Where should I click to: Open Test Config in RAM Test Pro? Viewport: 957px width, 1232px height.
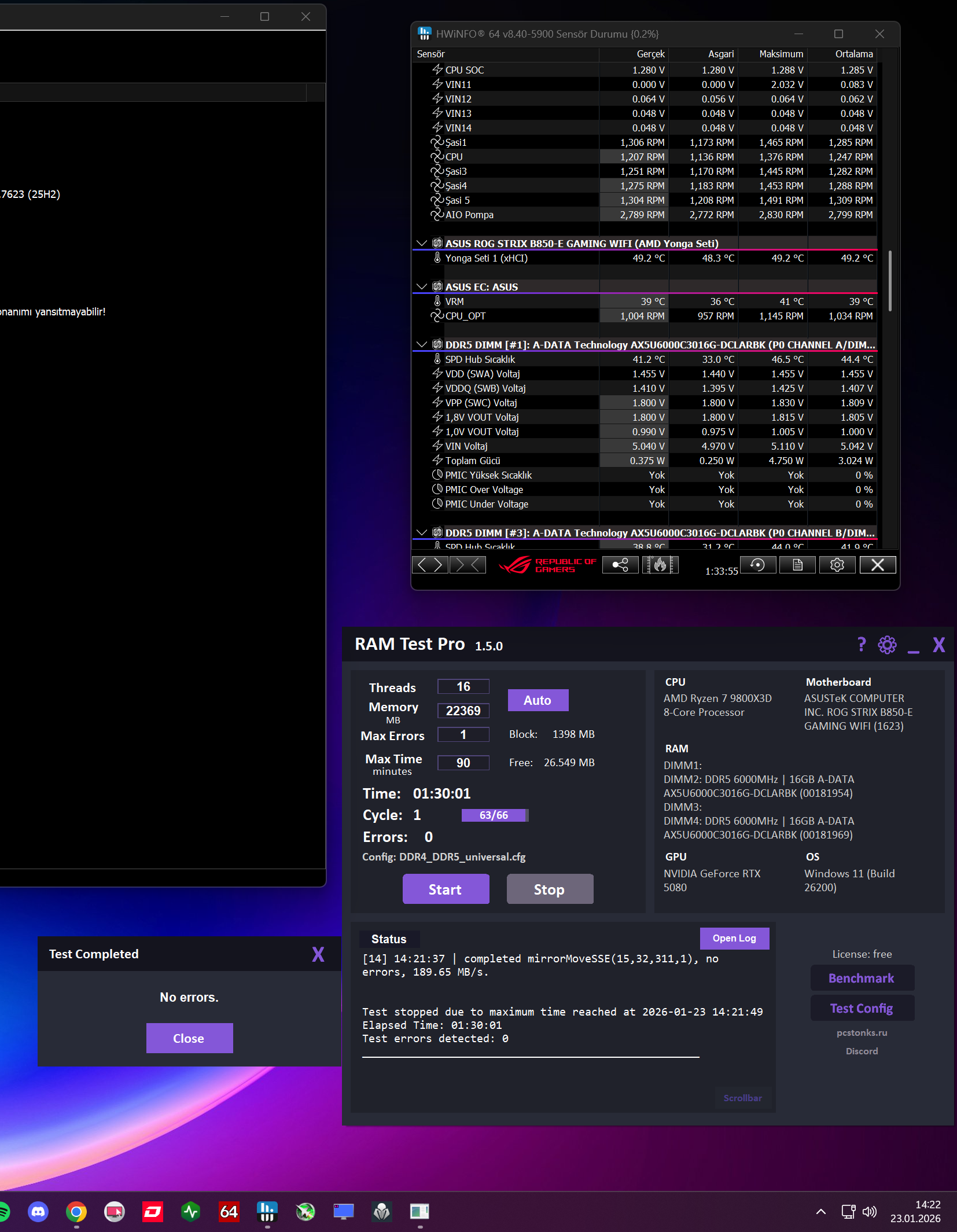pyautogui.click(x=862, y=1008)
